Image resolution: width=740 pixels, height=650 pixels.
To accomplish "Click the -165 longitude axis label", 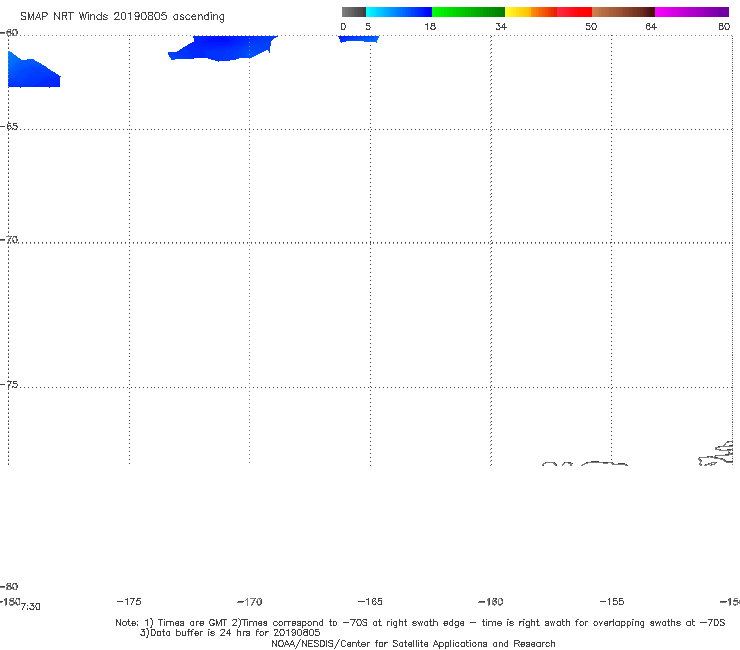I will 370,601.
